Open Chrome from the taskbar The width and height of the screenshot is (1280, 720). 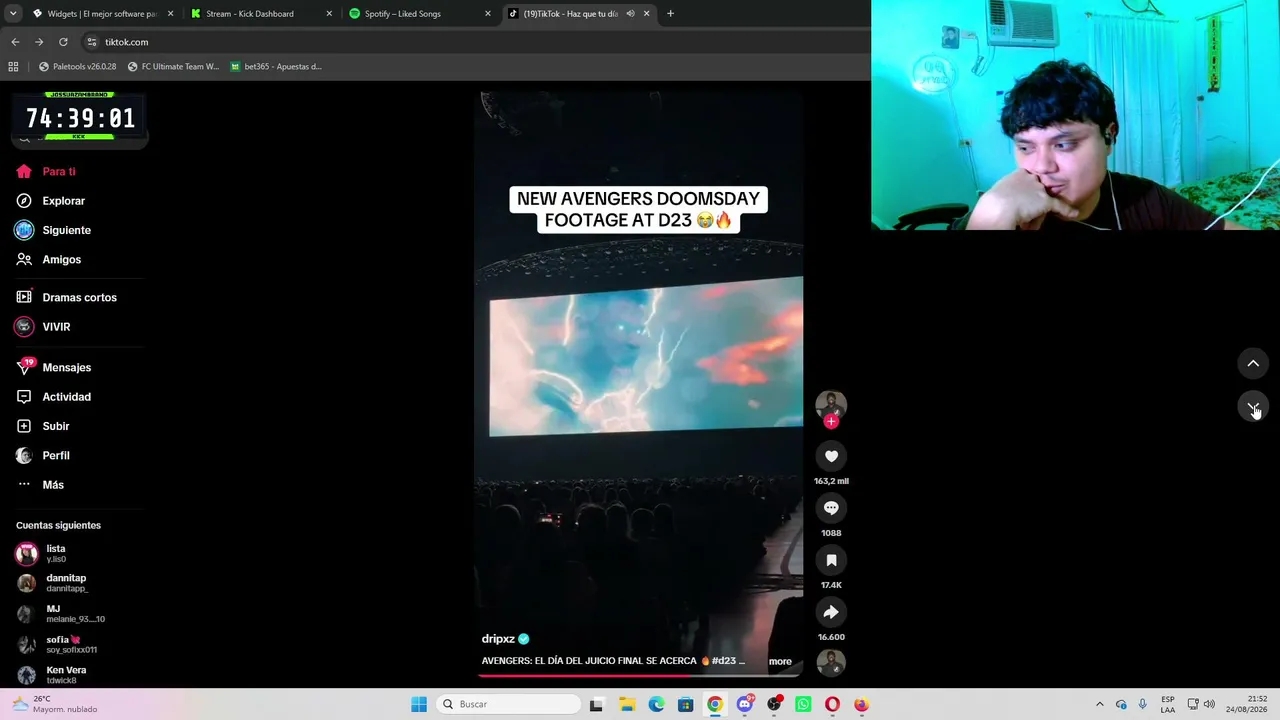(x=715, y=704)
